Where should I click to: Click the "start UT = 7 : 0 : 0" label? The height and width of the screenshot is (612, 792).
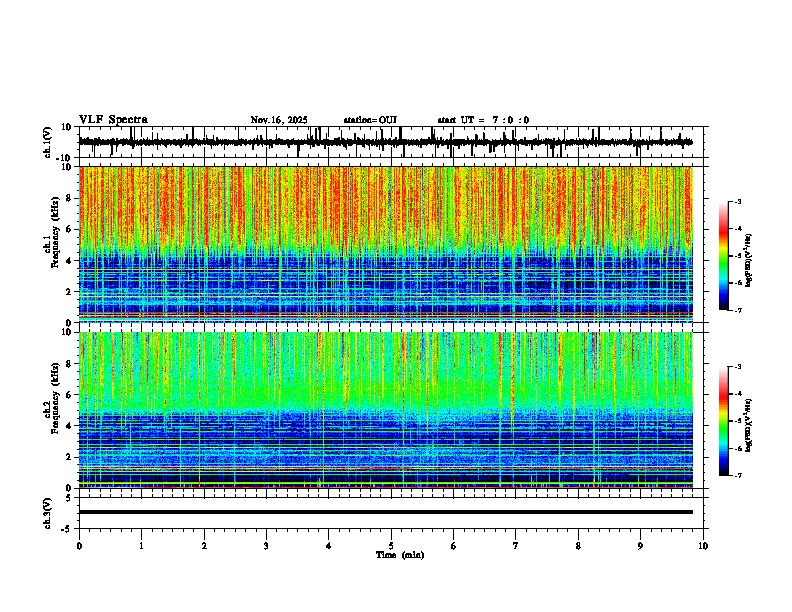click(x=483, y=120)
